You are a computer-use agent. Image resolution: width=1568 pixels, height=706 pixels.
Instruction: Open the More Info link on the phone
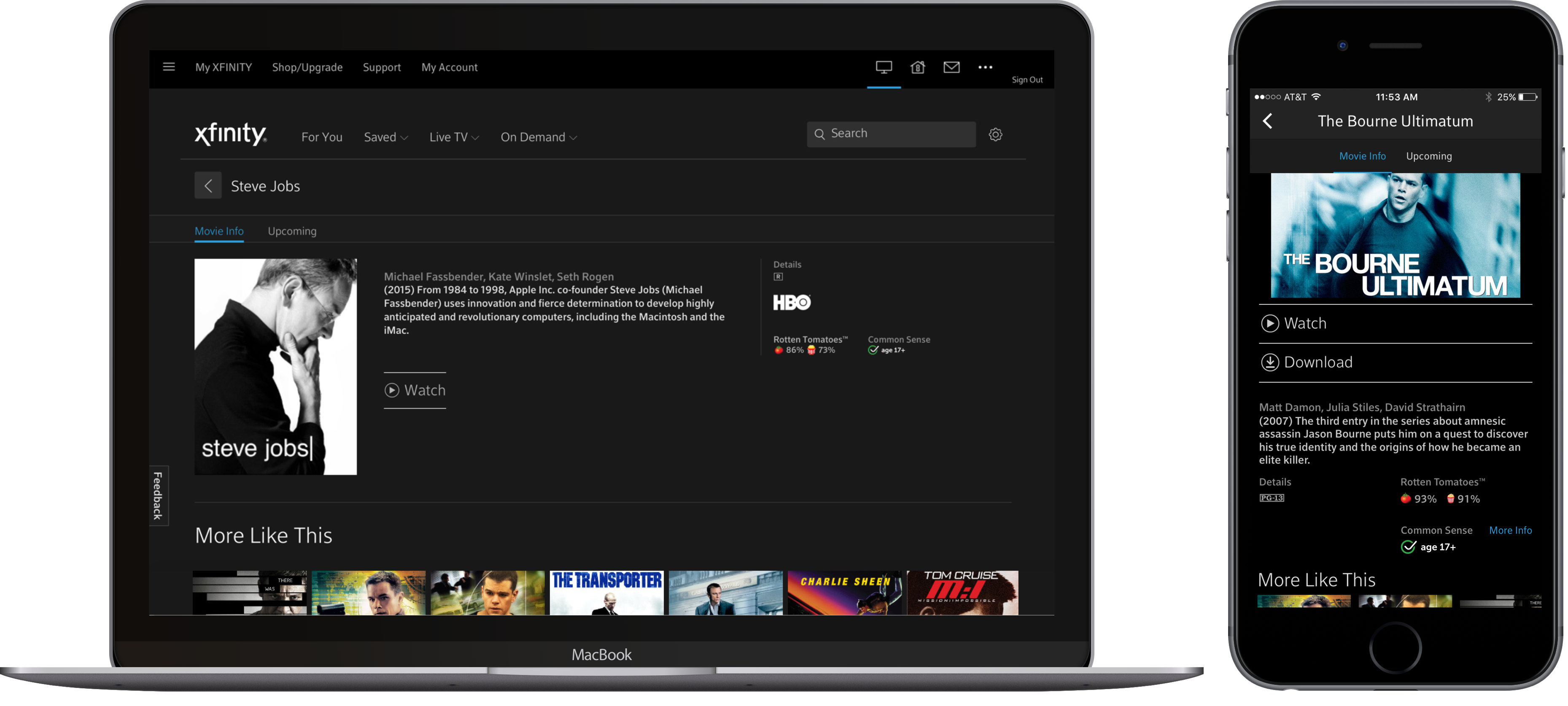pyautogui.click(x=1509, y=530)
